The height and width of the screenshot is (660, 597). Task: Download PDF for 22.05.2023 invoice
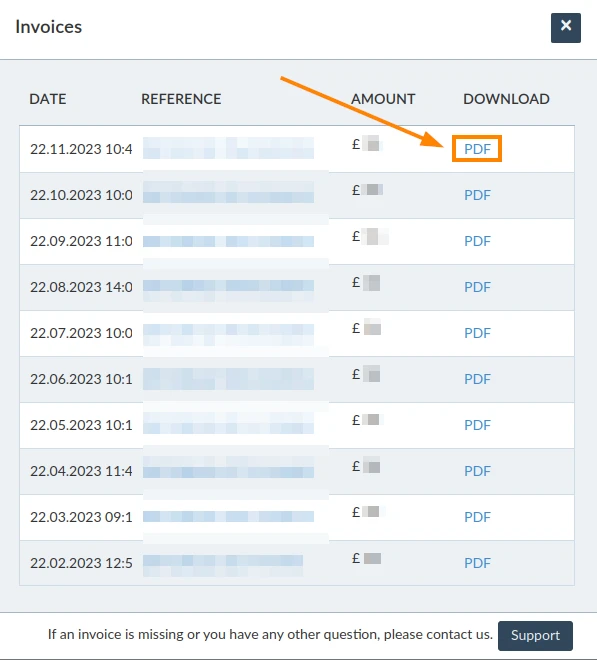(477, 425)
